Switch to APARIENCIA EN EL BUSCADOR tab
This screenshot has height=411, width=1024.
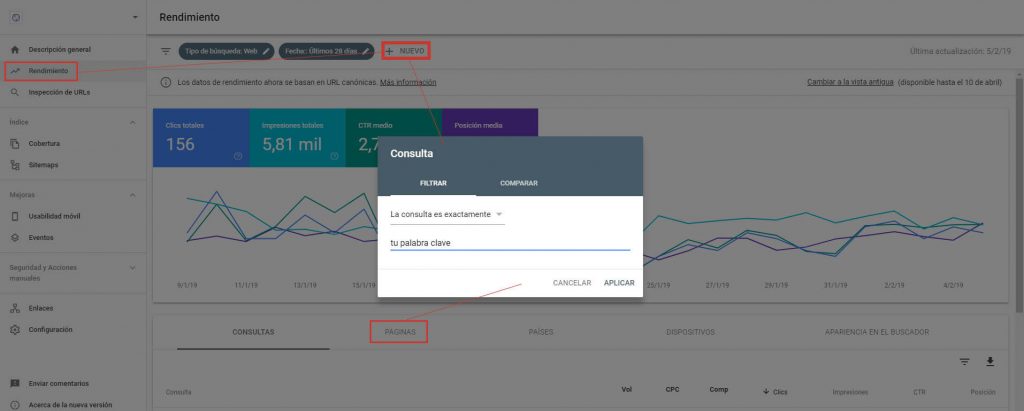coord(876,333)
